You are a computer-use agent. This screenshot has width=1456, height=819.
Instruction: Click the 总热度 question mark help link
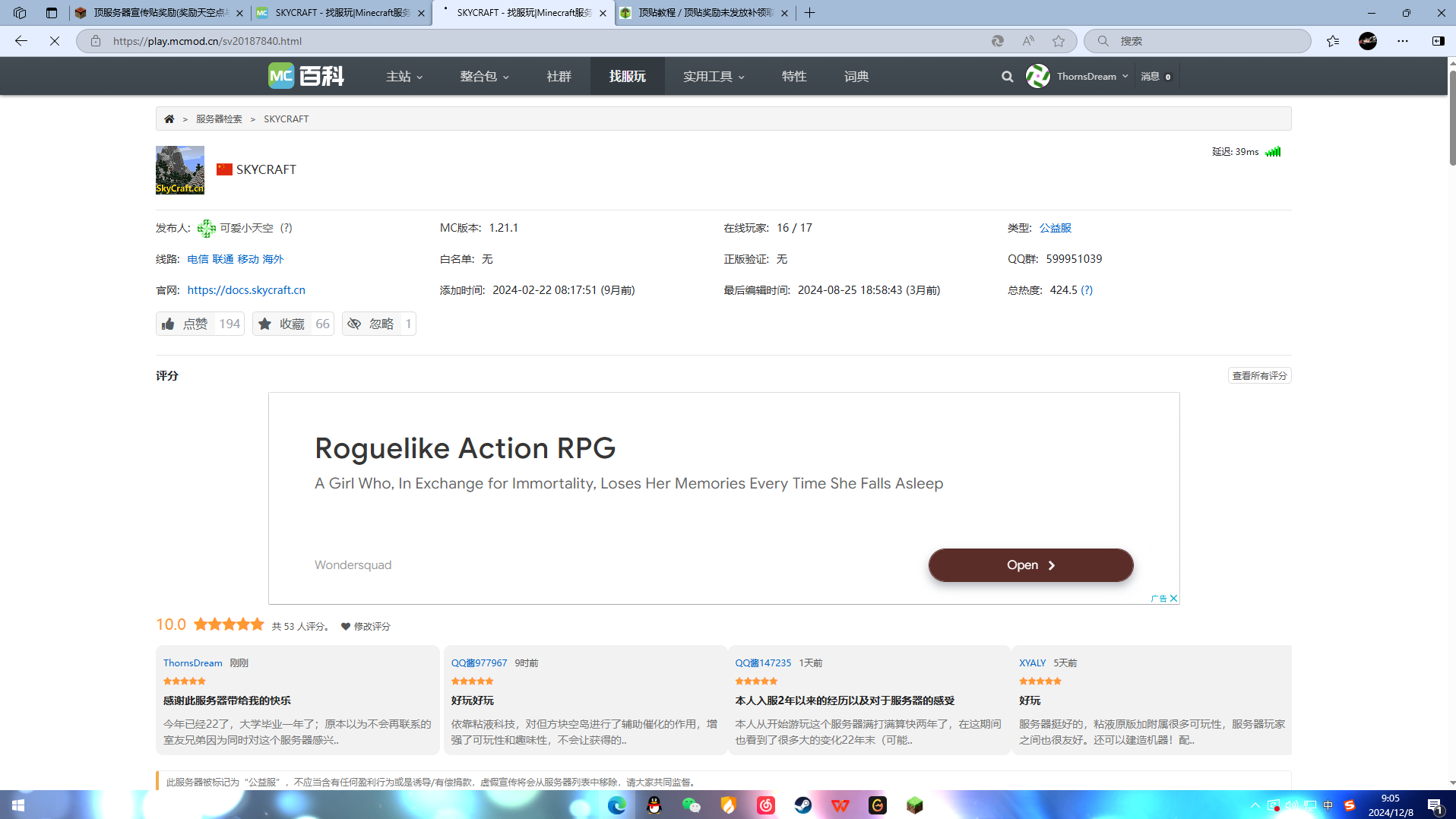point(1087,290)
